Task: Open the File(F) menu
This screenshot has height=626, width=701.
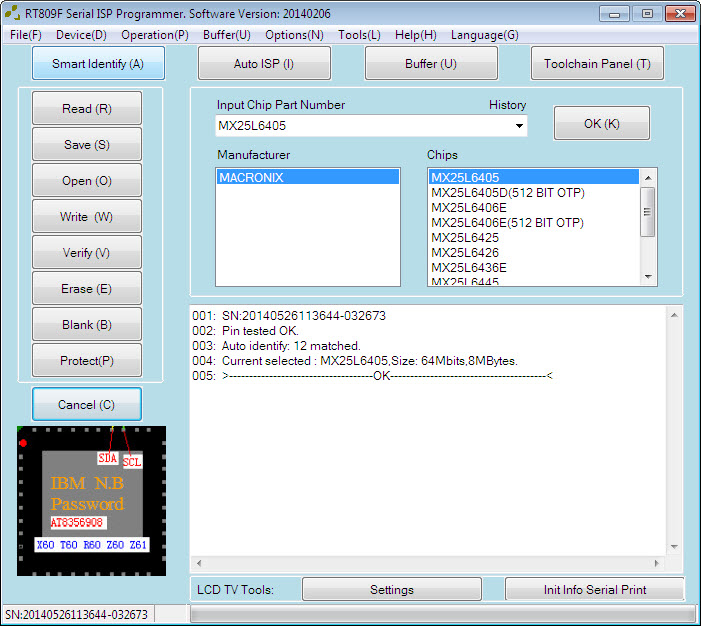Action: point(25,35)
